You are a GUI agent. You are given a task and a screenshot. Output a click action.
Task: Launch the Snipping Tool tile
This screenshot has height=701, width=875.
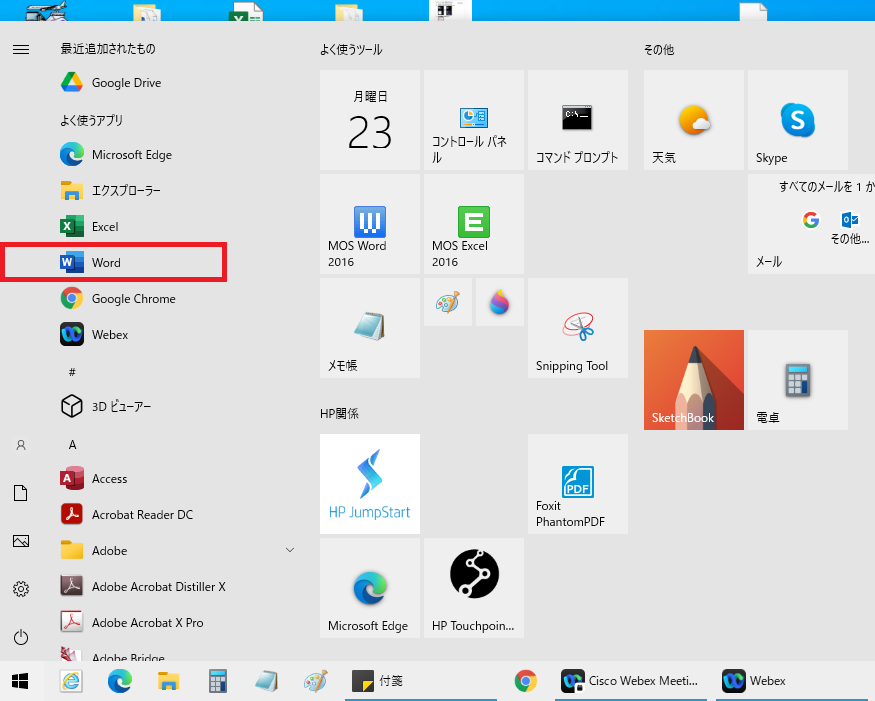pos(578,328)
